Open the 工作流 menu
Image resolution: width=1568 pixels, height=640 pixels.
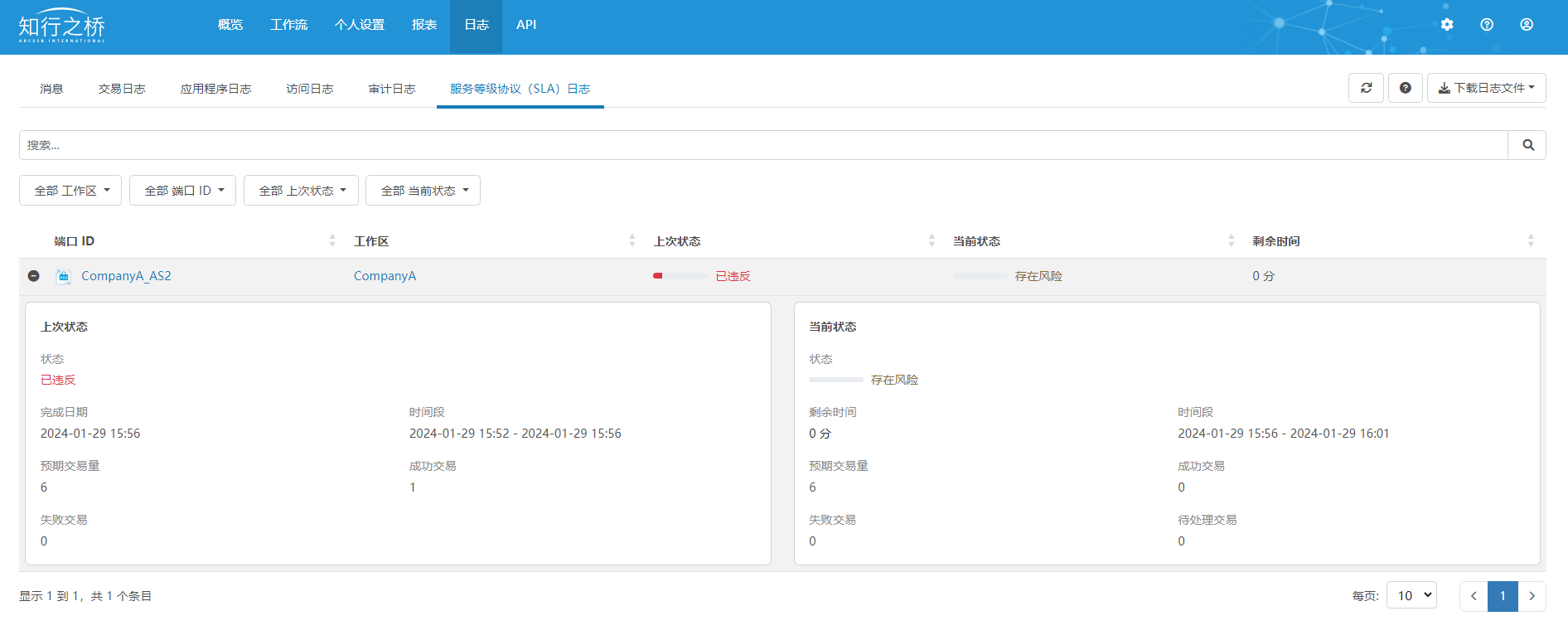(288, 25)
